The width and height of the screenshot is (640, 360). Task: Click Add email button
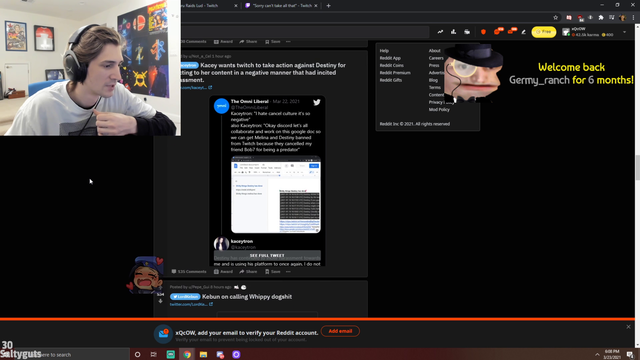340,331
